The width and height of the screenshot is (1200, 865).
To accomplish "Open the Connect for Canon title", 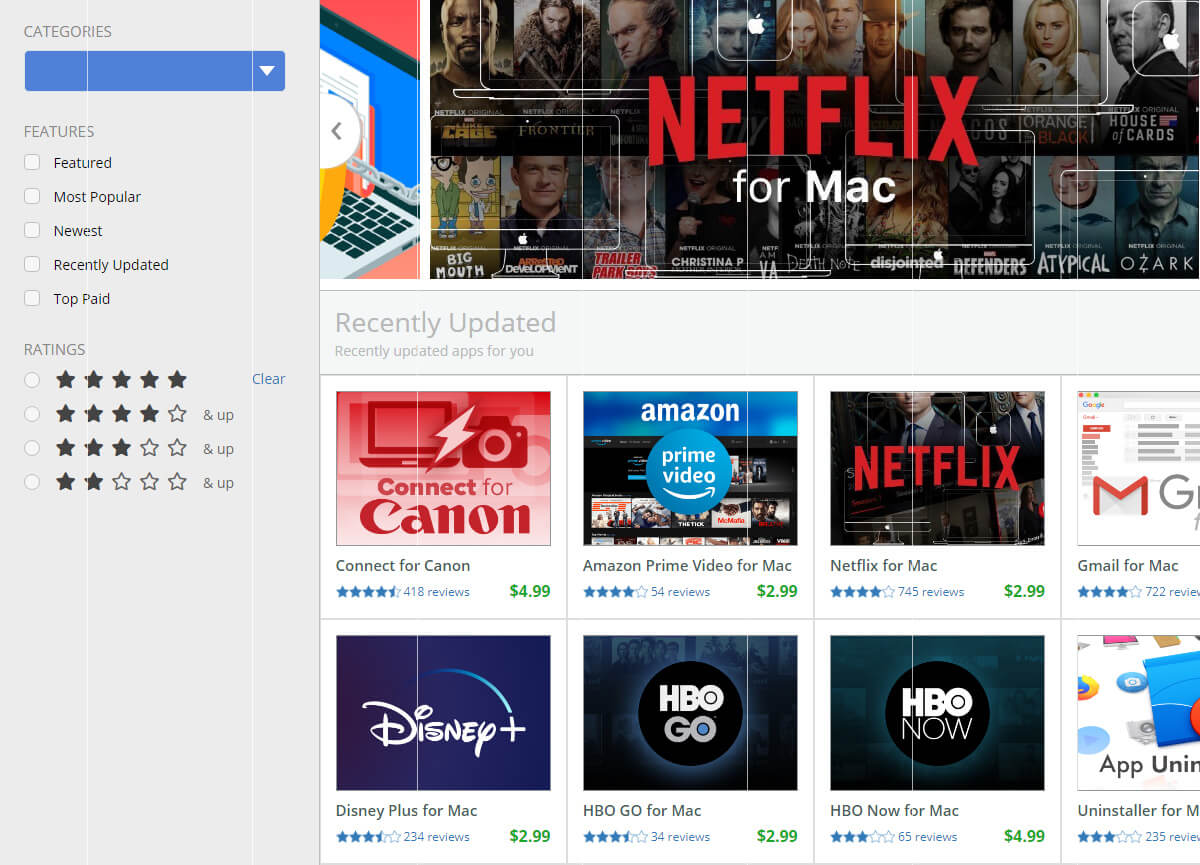I will point(403,566).
